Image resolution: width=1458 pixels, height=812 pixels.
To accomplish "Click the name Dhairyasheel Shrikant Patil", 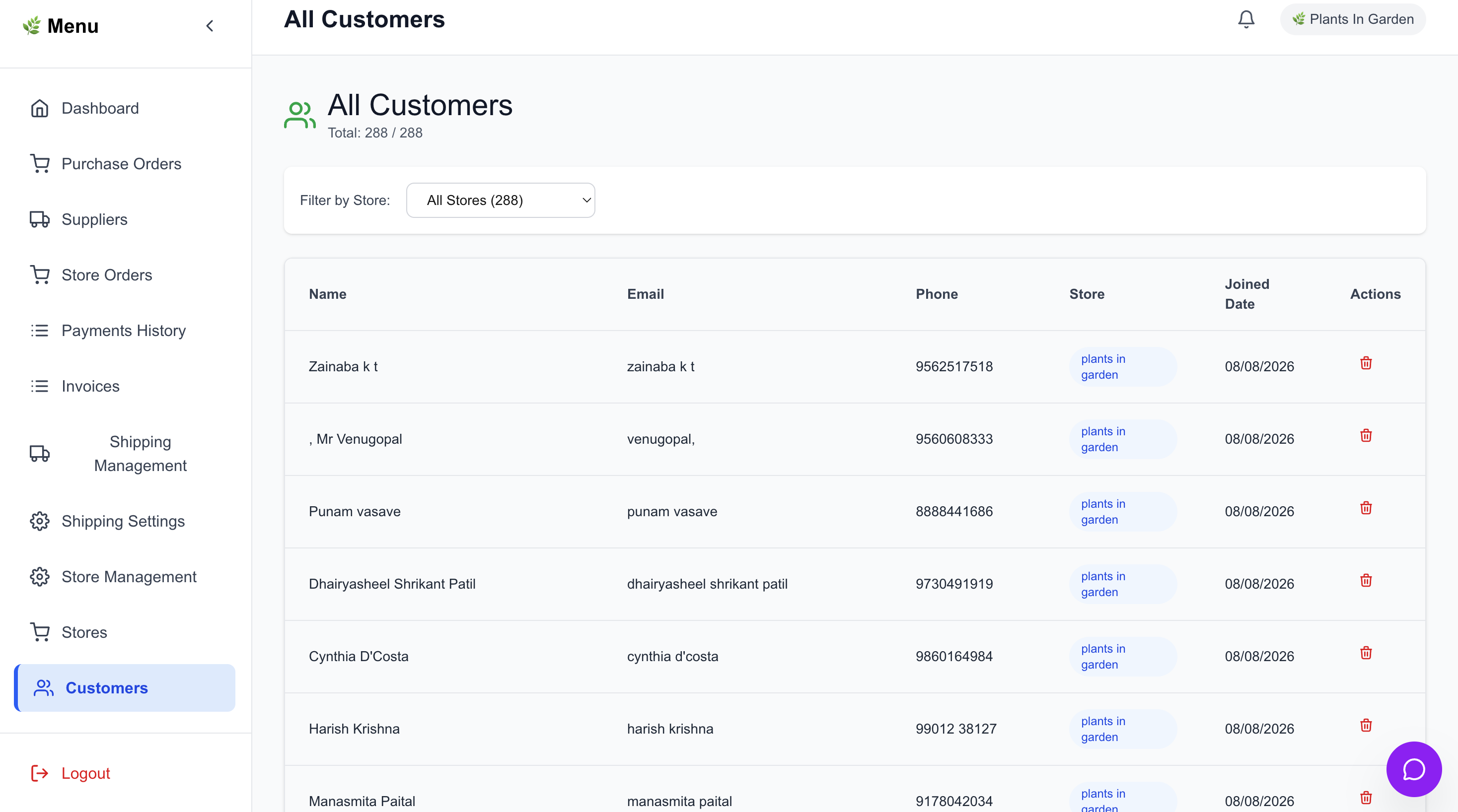I will pyautogui.click(x=392, y=584).
